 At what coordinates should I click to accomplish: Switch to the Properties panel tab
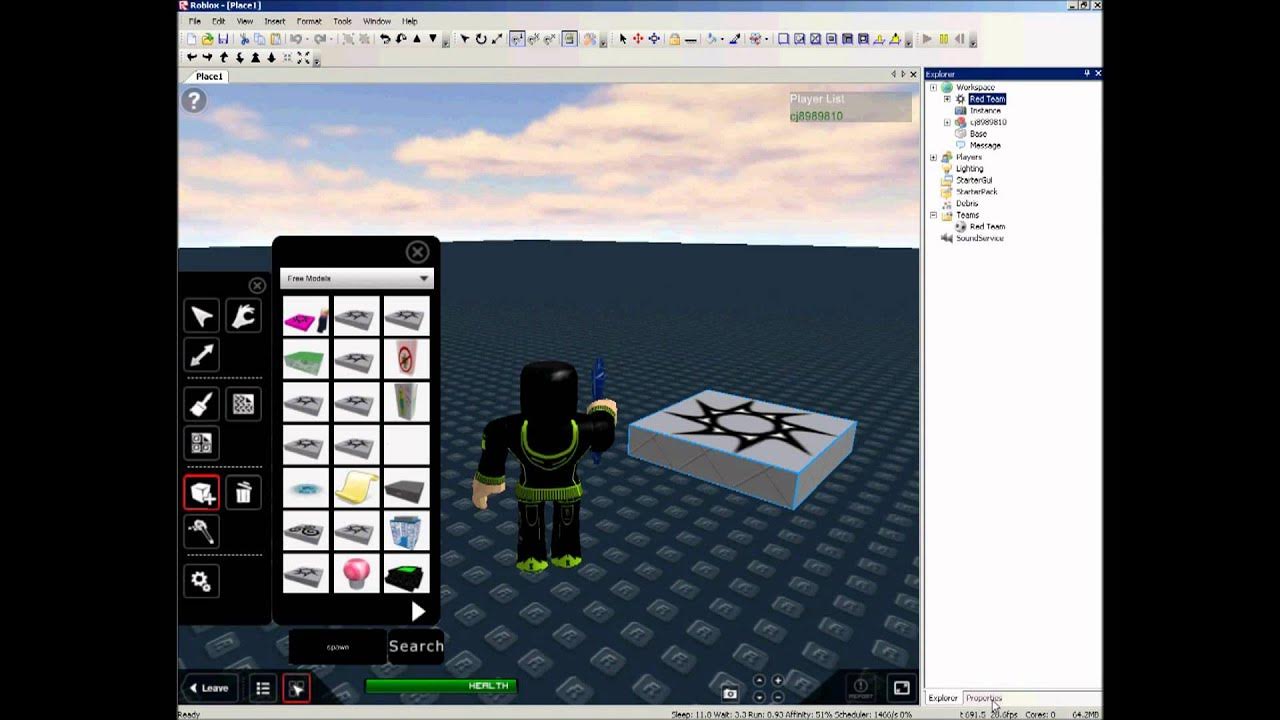984,698
